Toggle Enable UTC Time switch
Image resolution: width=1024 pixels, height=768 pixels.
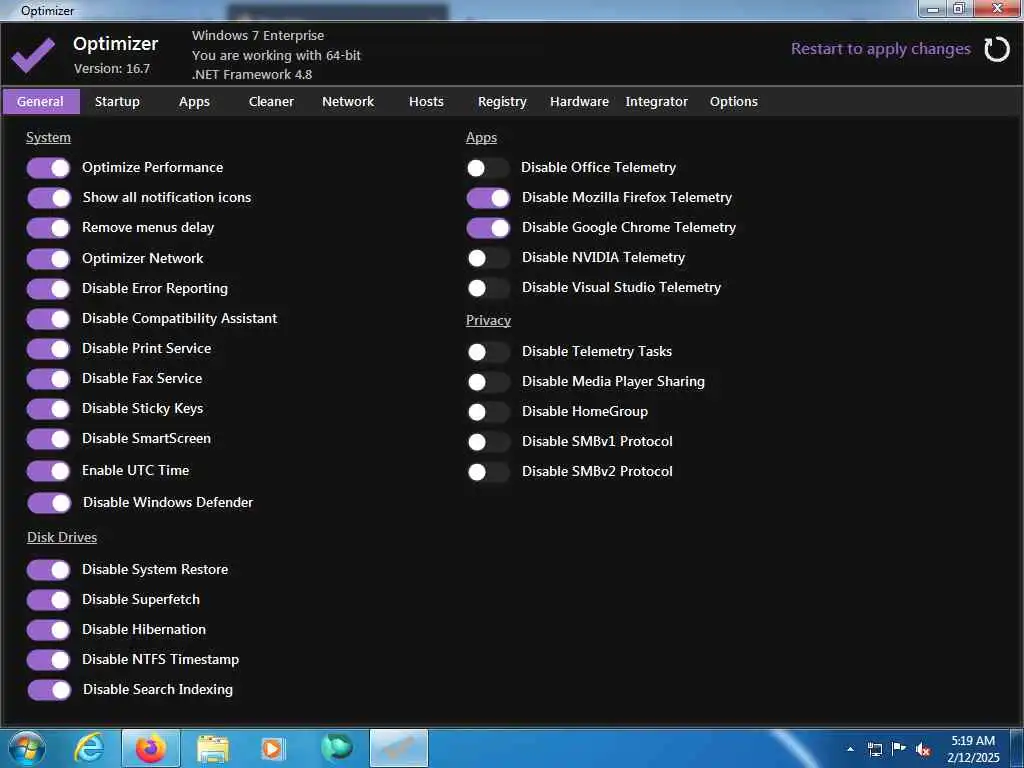49,471
